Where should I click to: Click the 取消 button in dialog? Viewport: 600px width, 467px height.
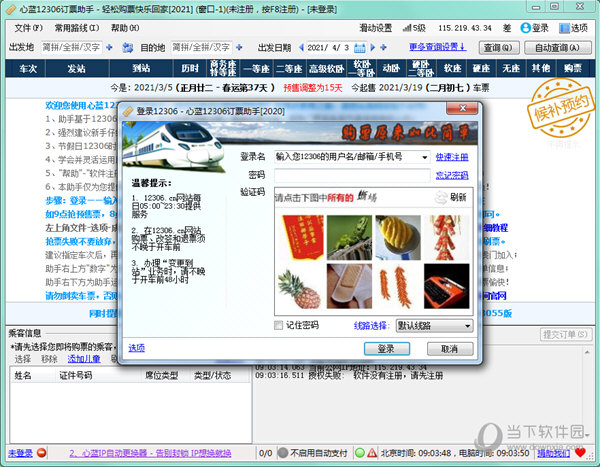coord(450,349)
